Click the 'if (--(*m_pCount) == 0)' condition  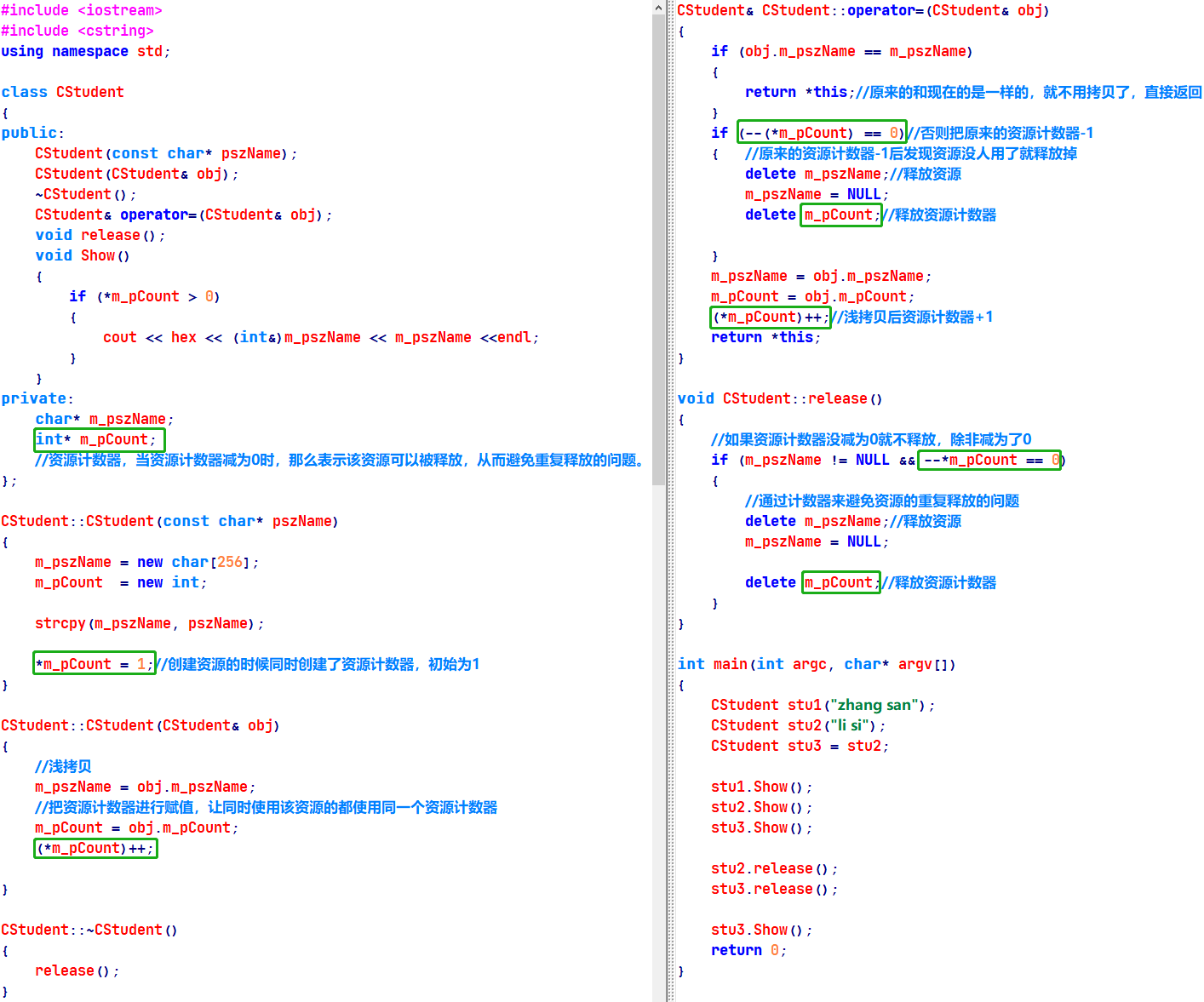808,133
